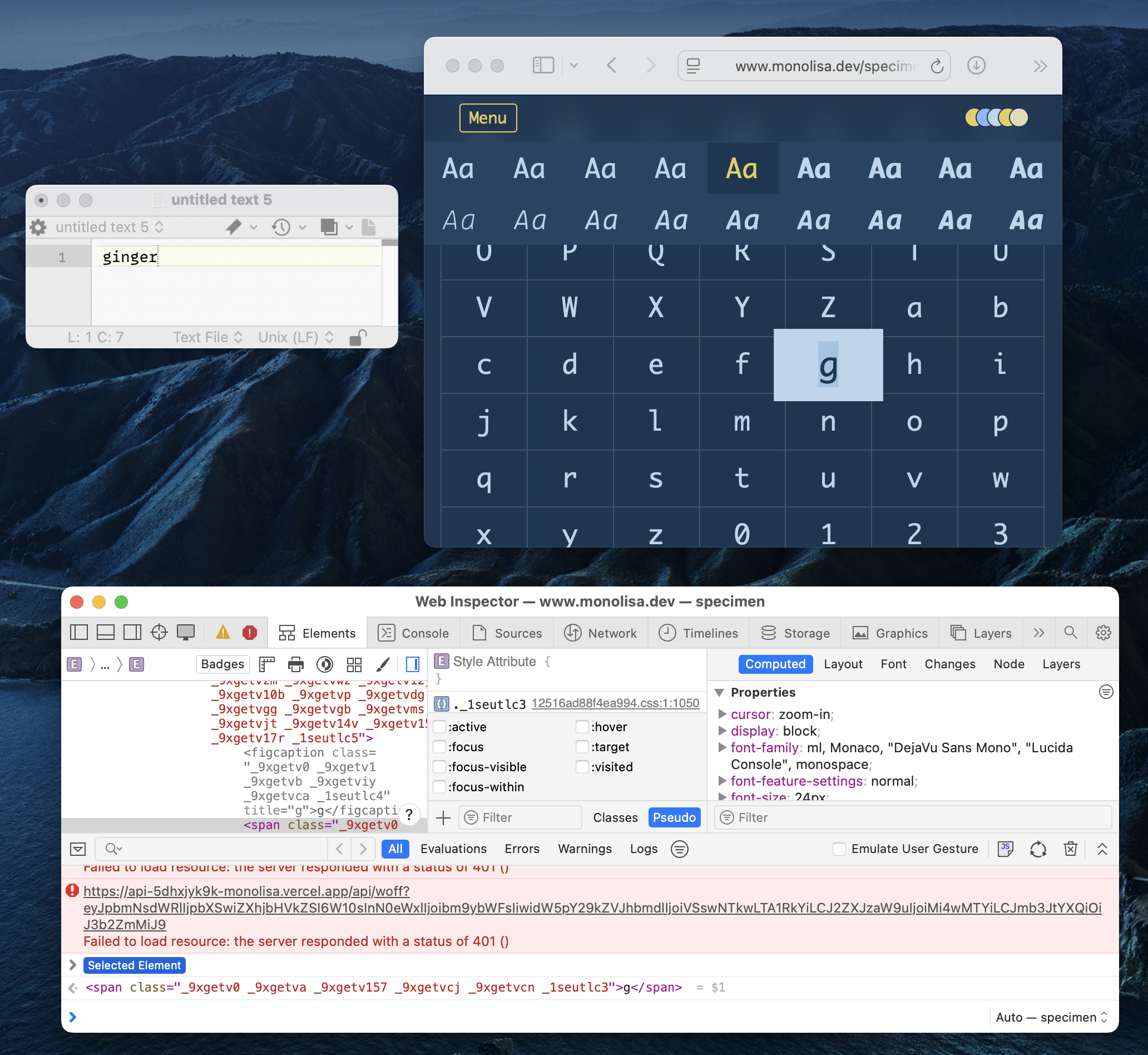Screen dimensions: 1148x1055
Task: Click Classes button in styles
Action: [615, 817]
